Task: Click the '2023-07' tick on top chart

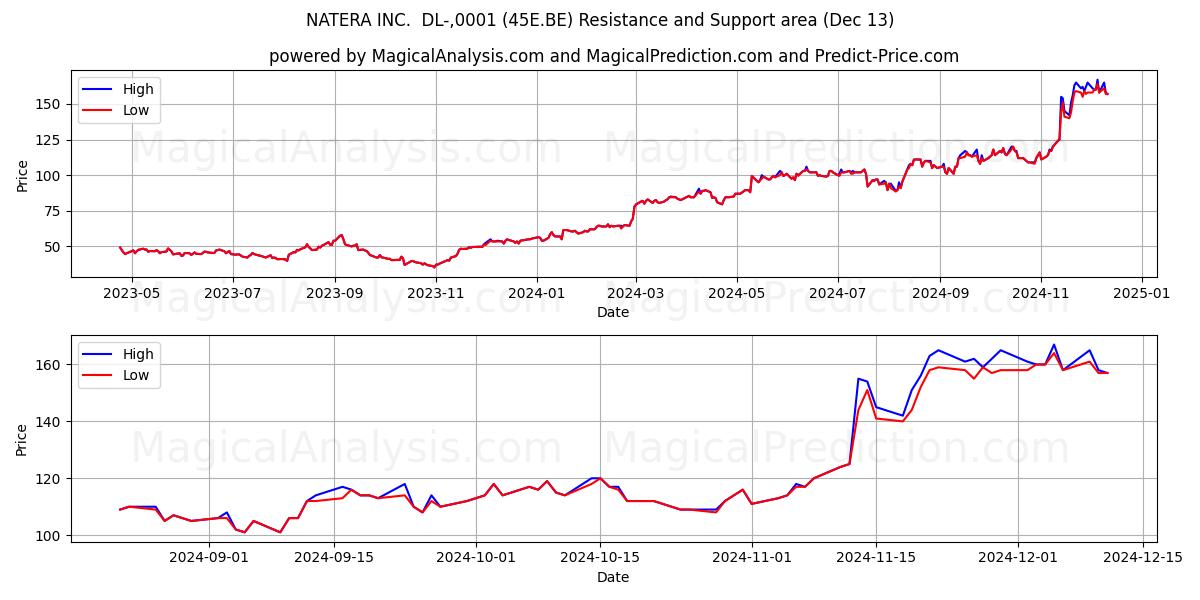Action: (233, 293)
